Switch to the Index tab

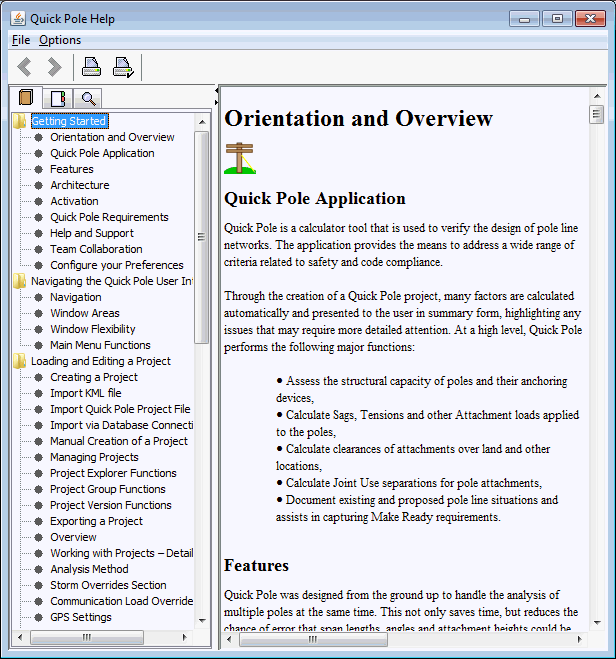coord(58,99)
